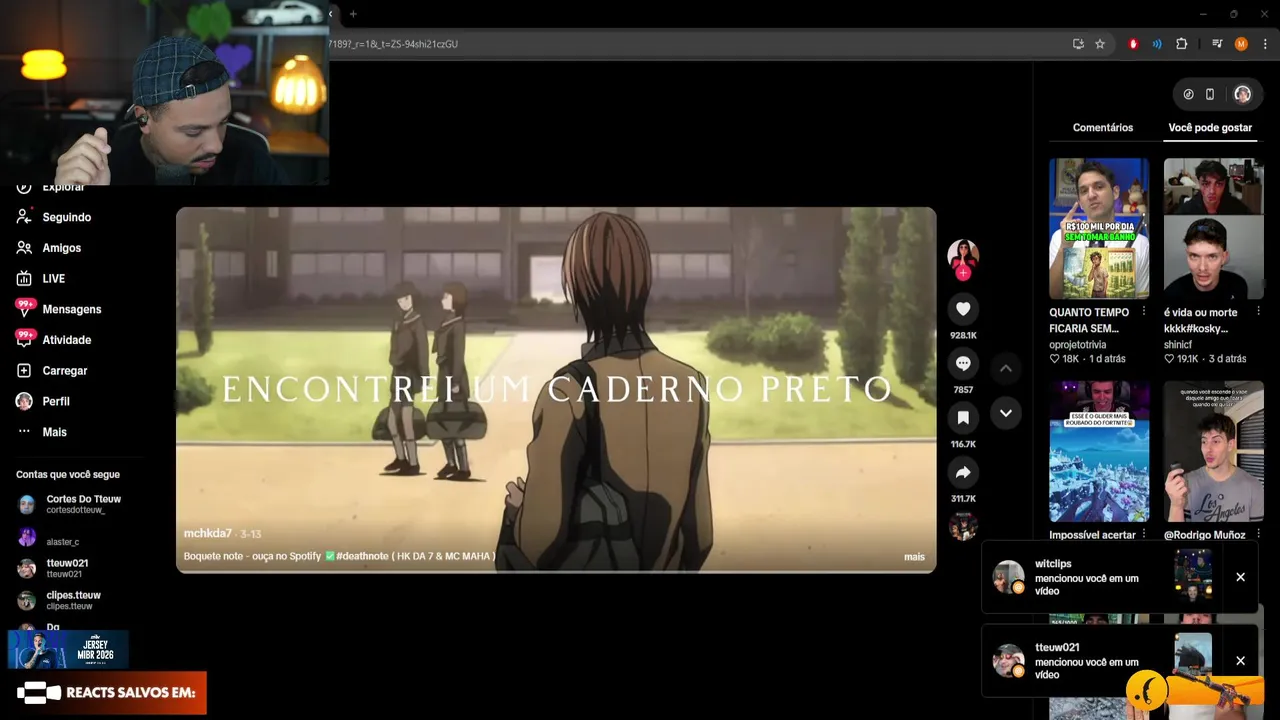This screenshot has height=720, width=1280.
Task: Open the video creator's avatar
Action: tap(963, 255)
